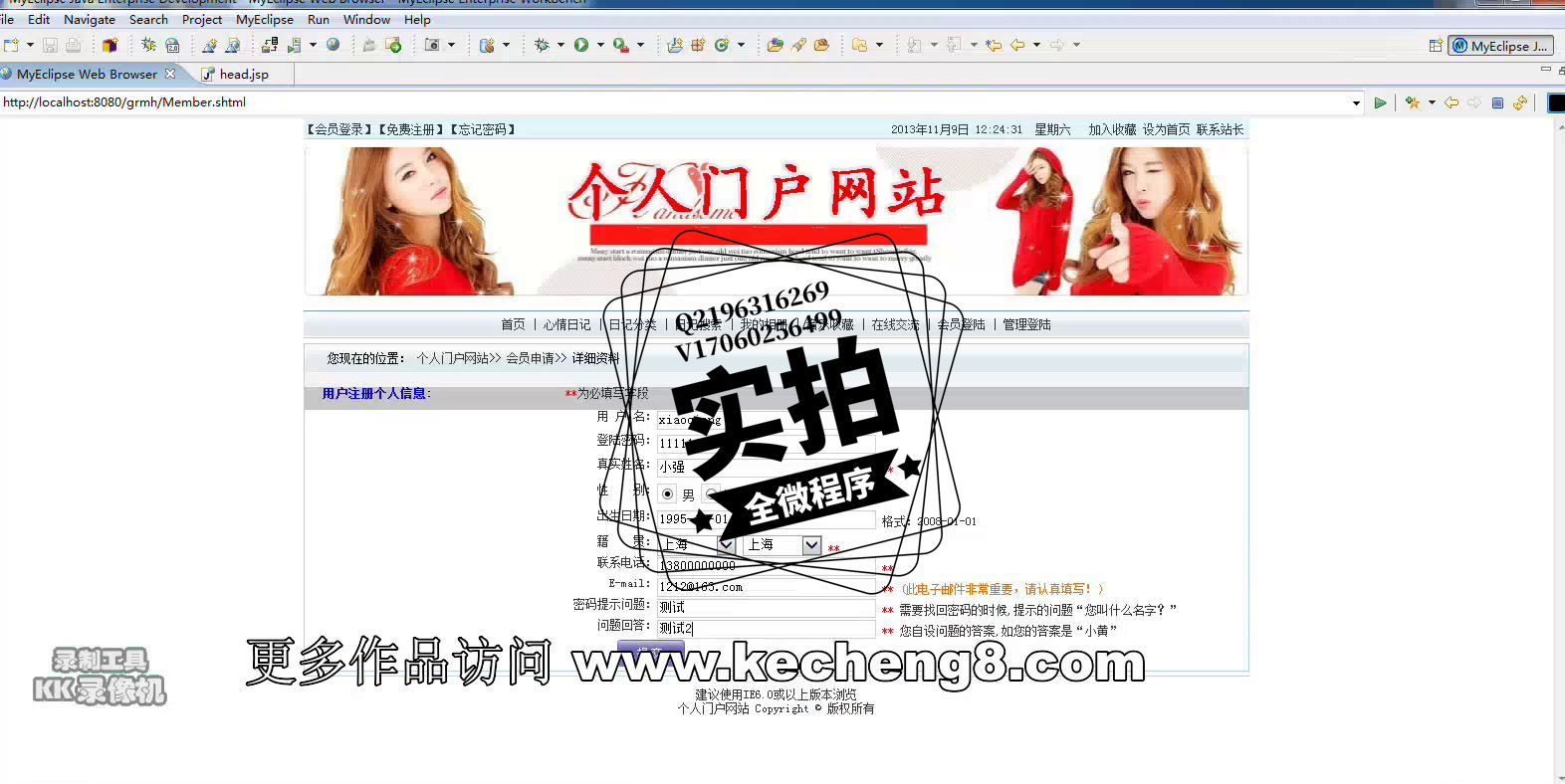This screenshot has height=784, width=1565.
Task: Expand the camera snapshot dropdown arrow
Action: pyautogui.click(x=451, y=45)
